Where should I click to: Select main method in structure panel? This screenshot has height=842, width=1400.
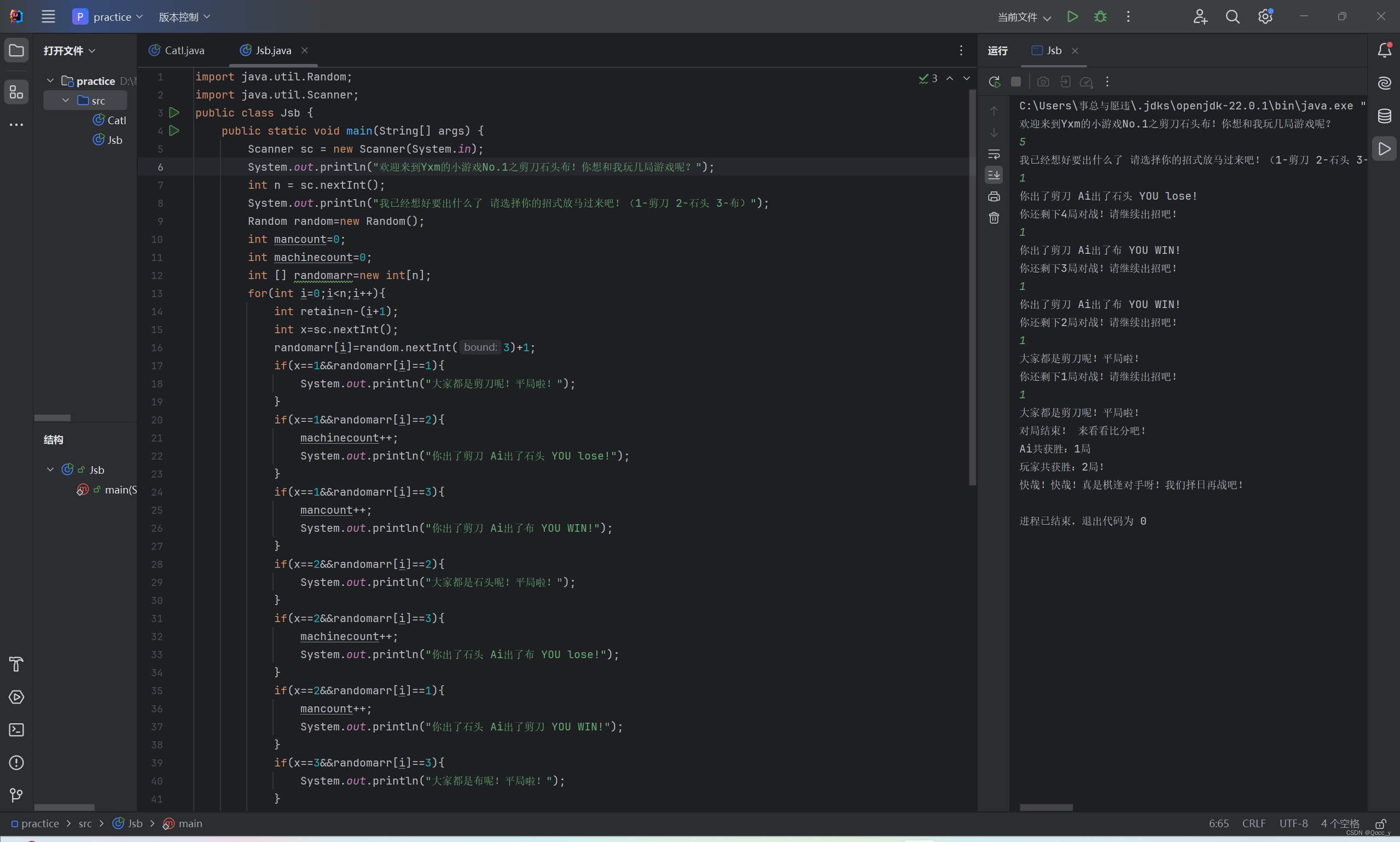coord(107,490)
